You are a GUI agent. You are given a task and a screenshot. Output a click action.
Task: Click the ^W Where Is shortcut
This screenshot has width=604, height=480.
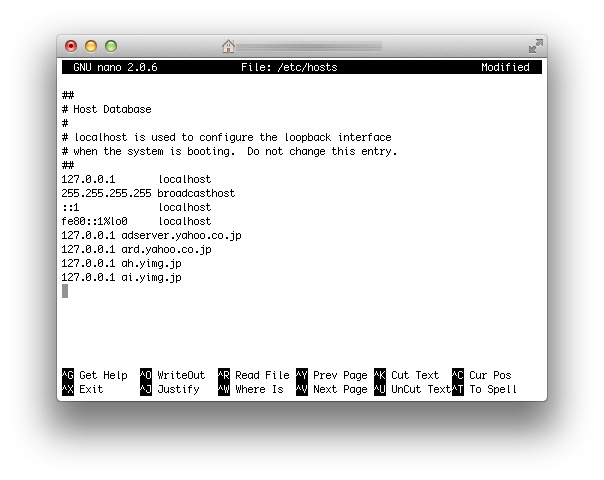251,389
